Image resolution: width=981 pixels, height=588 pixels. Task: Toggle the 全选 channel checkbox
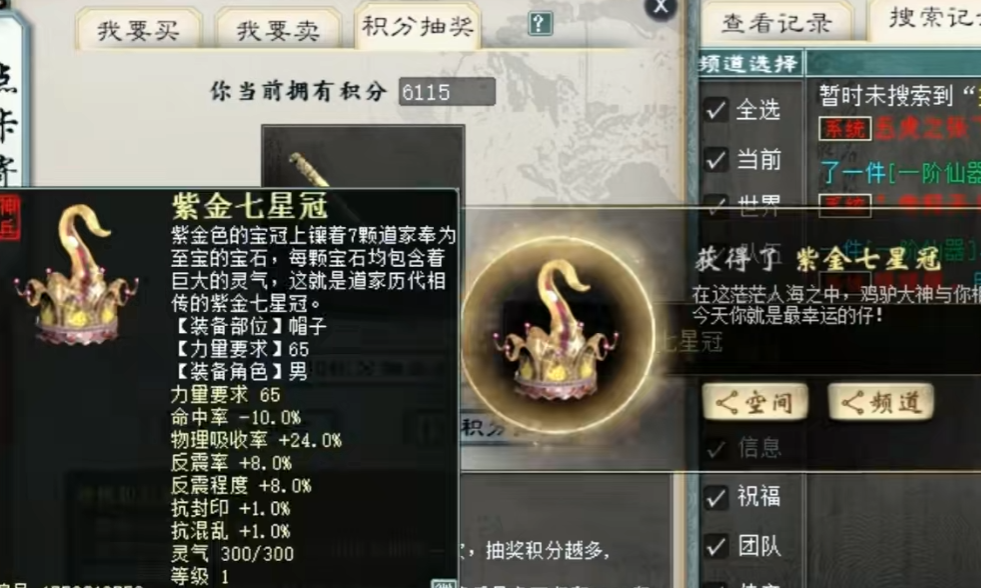coord(716,110)
